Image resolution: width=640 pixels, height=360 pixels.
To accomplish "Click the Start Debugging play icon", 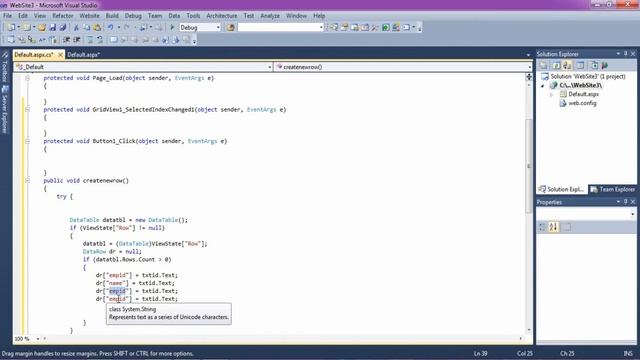I will (172, 27).
